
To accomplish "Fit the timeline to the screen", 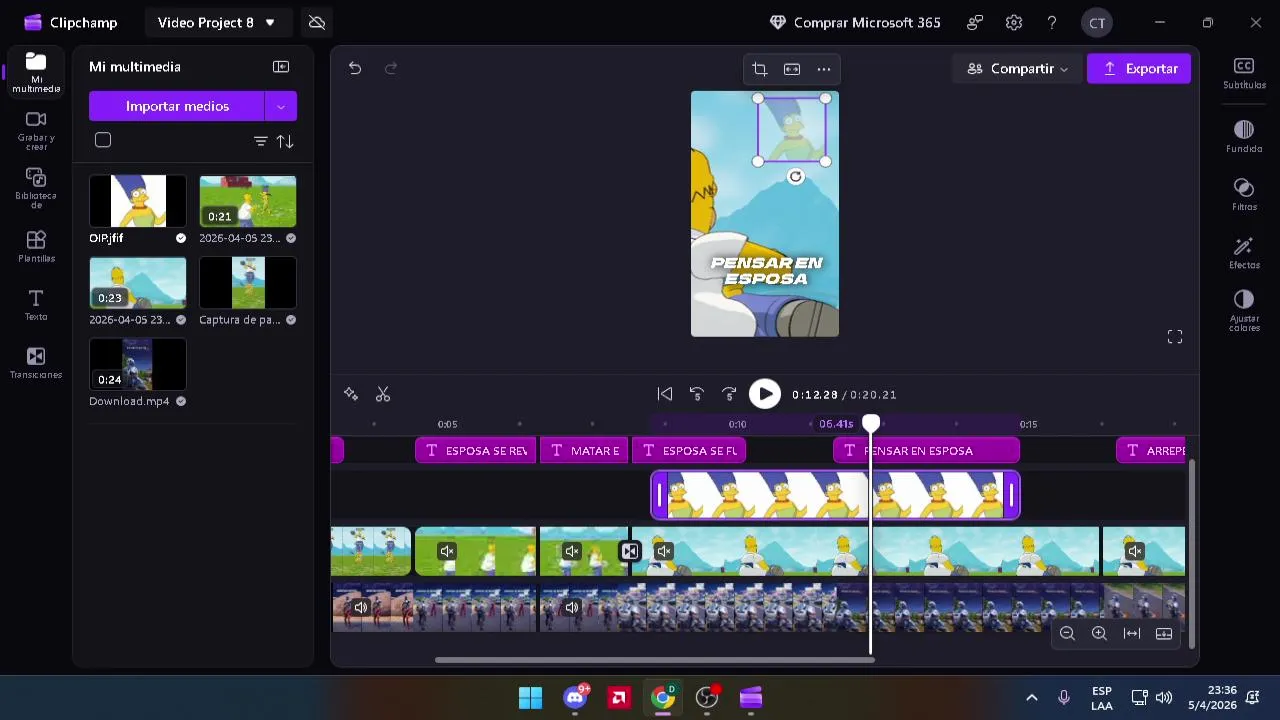I will point(1132,634).
